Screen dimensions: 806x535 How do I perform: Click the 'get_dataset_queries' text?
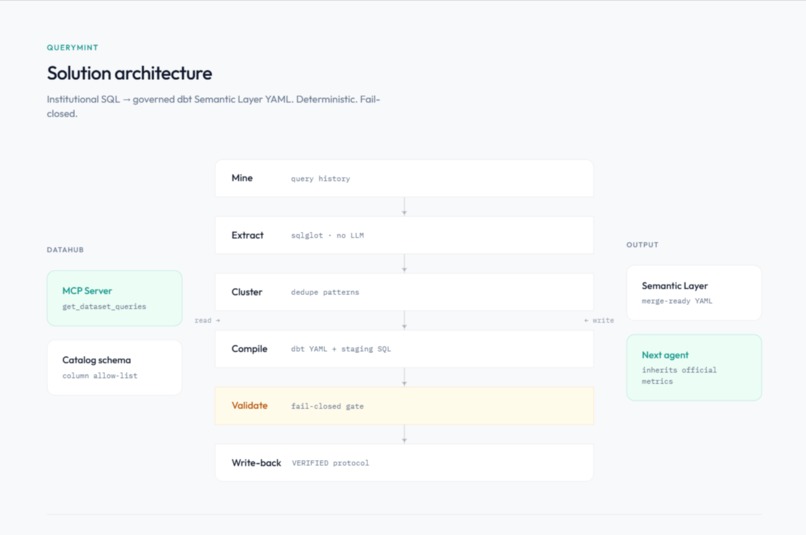pos(104,307)
